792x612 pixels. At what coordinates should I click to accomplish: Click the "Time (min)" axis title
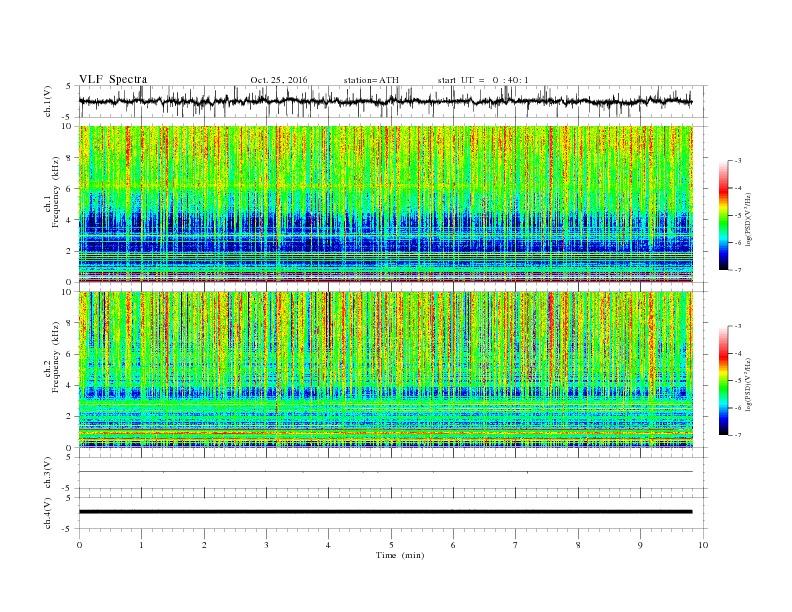[x=400, y=555]
